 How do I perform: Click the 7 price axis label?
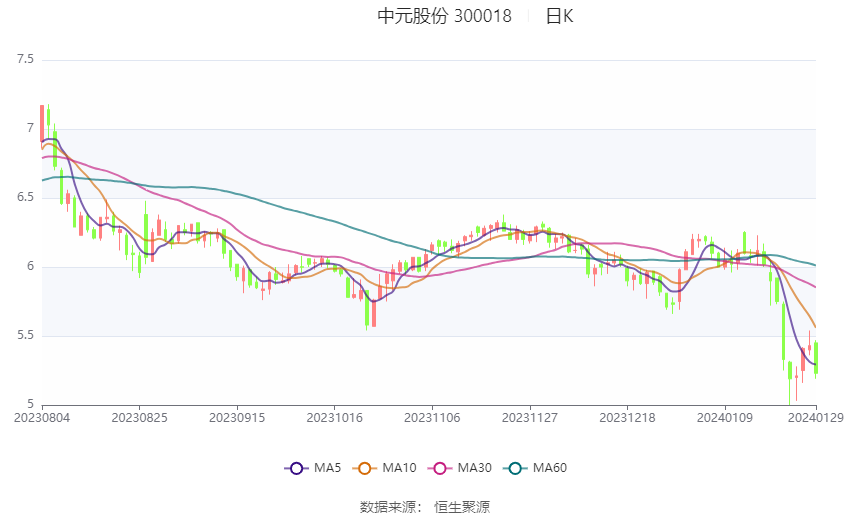click(x=30, y=128)
